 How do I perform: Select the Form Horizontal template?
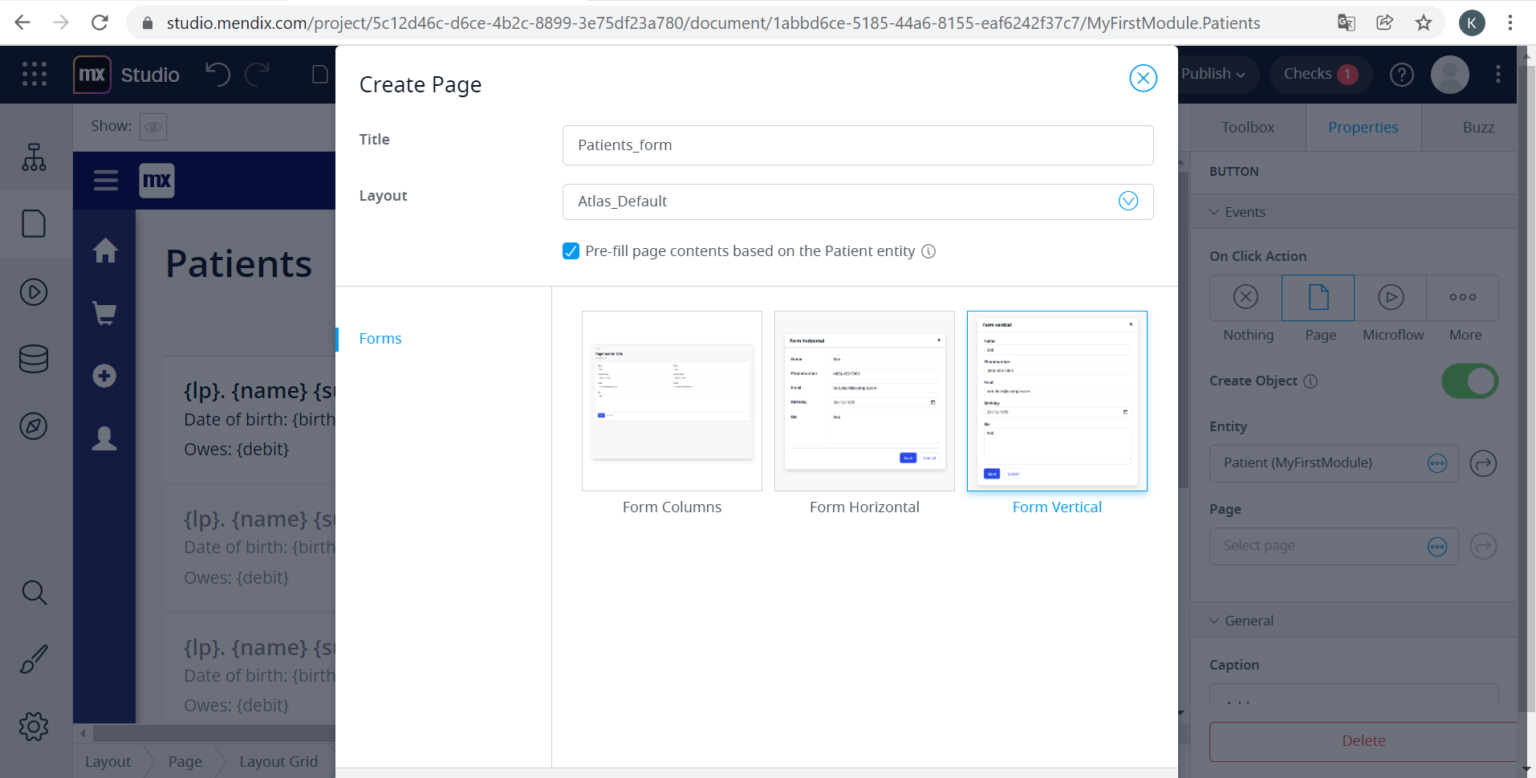[864, 402]
